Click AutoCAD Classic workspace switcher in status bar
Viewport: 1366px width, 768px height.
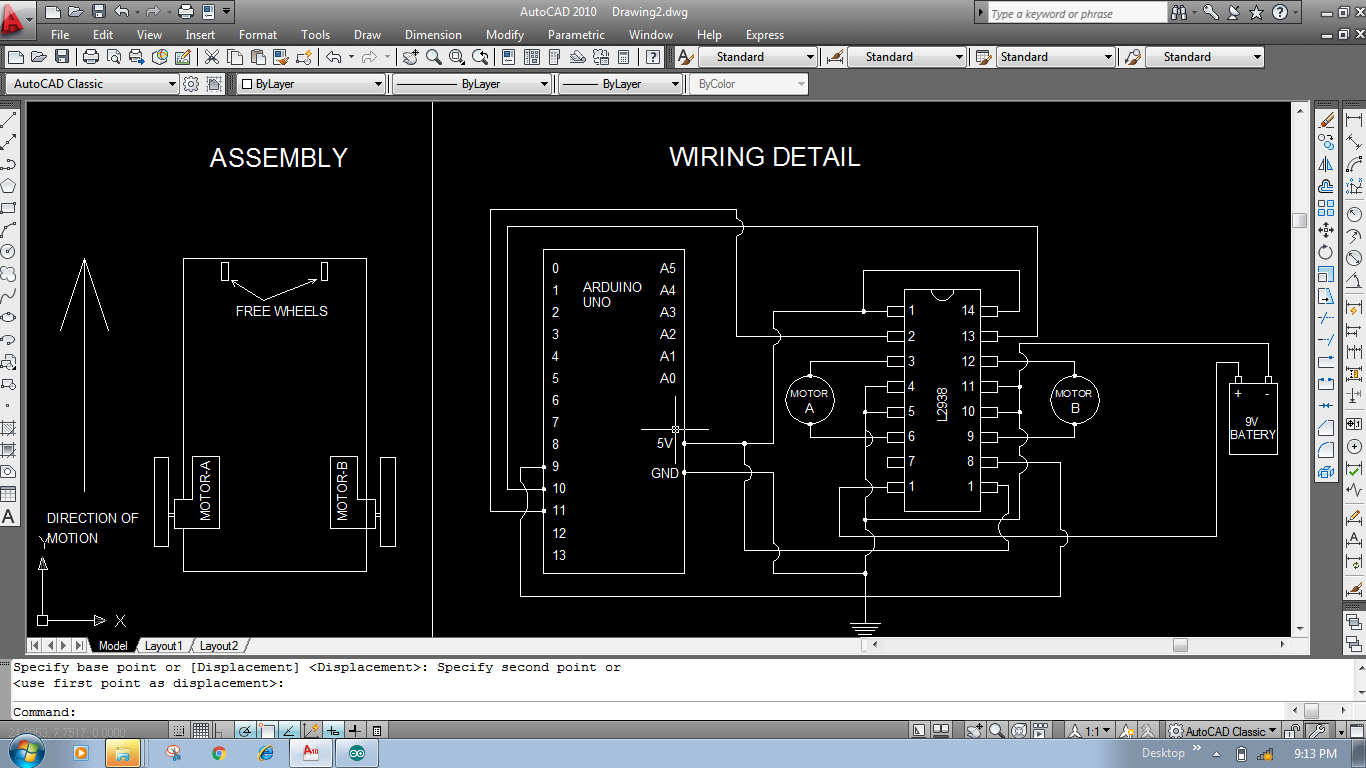(x=1225, y=731)
